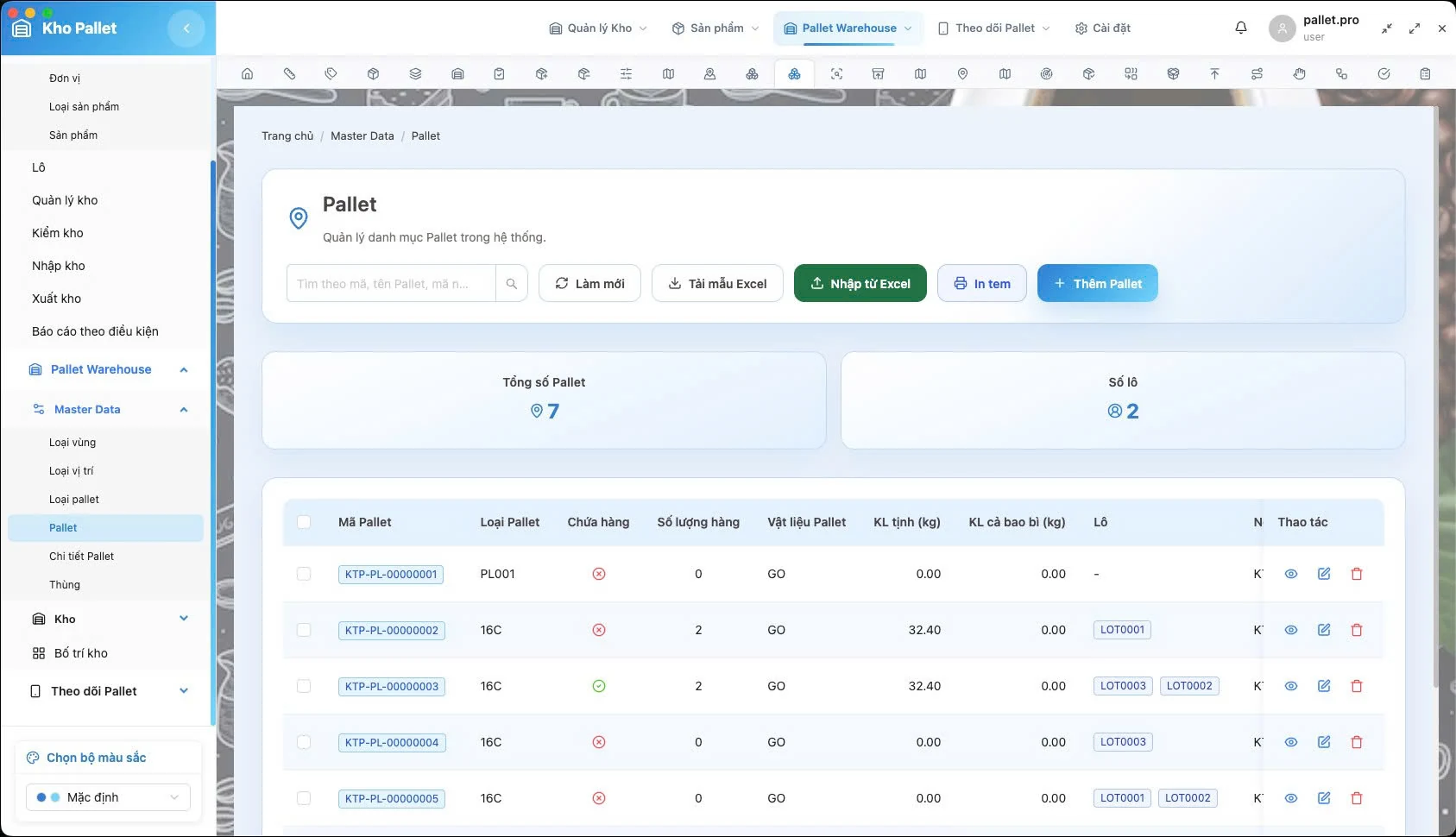Collapse the Master Data sidebar section
The height and width of the screenshot is (837, 1456).
(184, 410)
